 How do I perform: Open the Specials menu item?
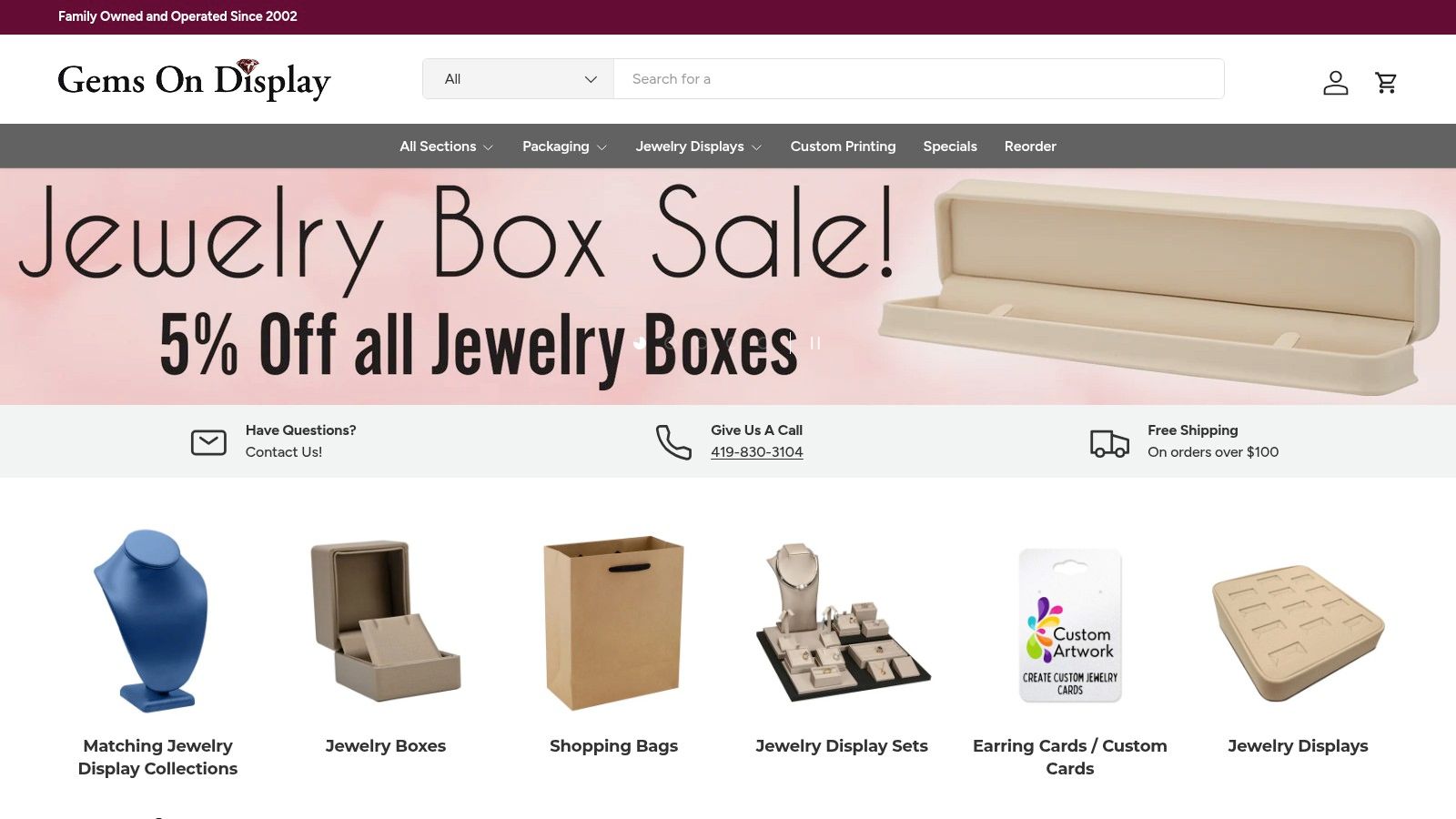[950, 147]
